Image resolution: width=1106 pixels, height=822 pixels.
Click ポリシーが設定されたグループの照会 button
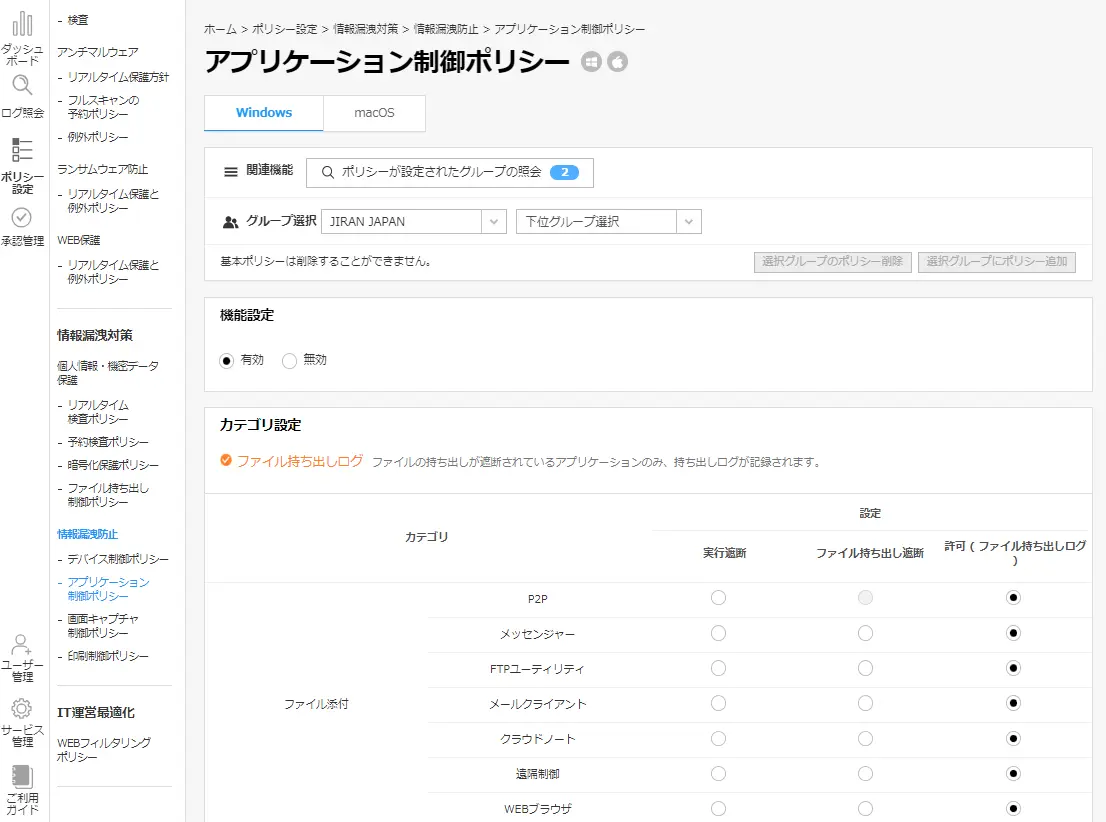click(449, 172)
